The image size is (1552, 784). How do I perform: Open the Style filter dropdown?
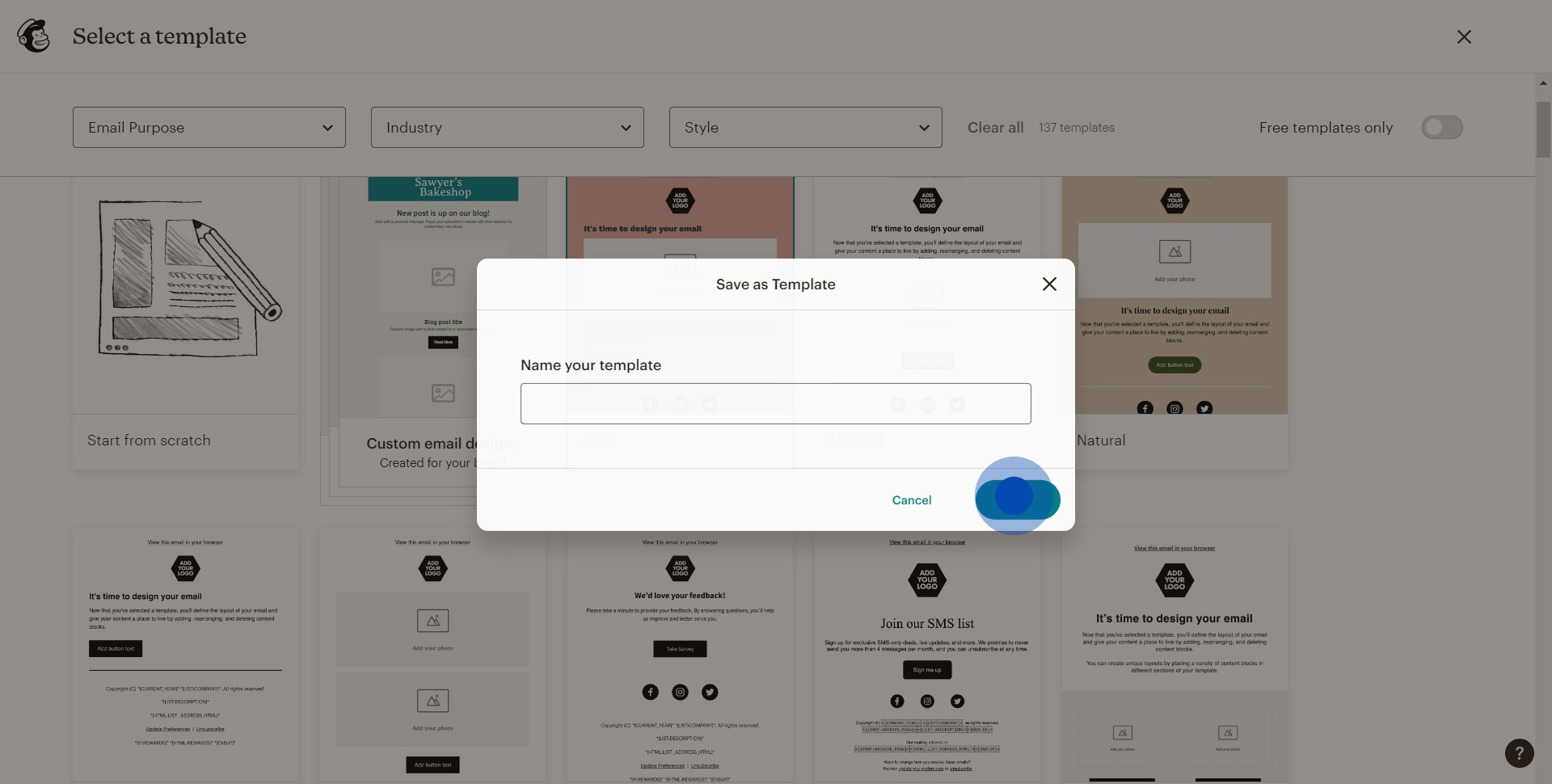[805, 128]
